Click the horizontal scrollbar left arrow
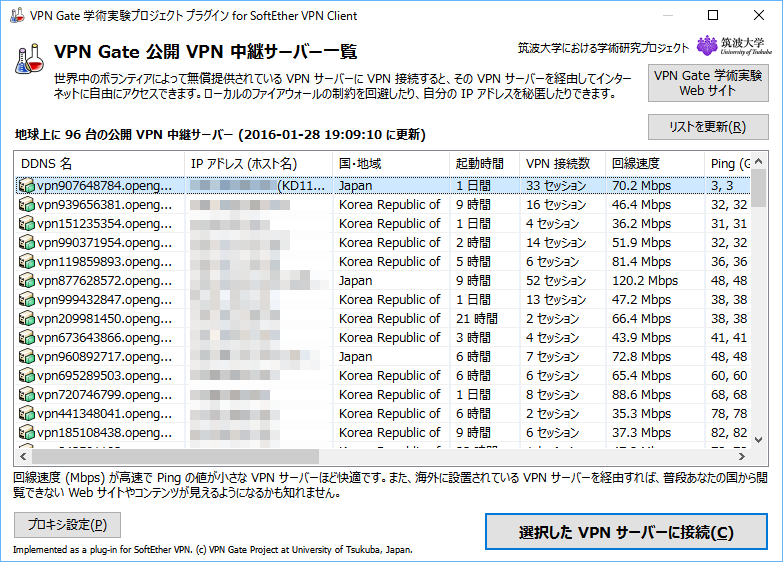 (23, 456)
